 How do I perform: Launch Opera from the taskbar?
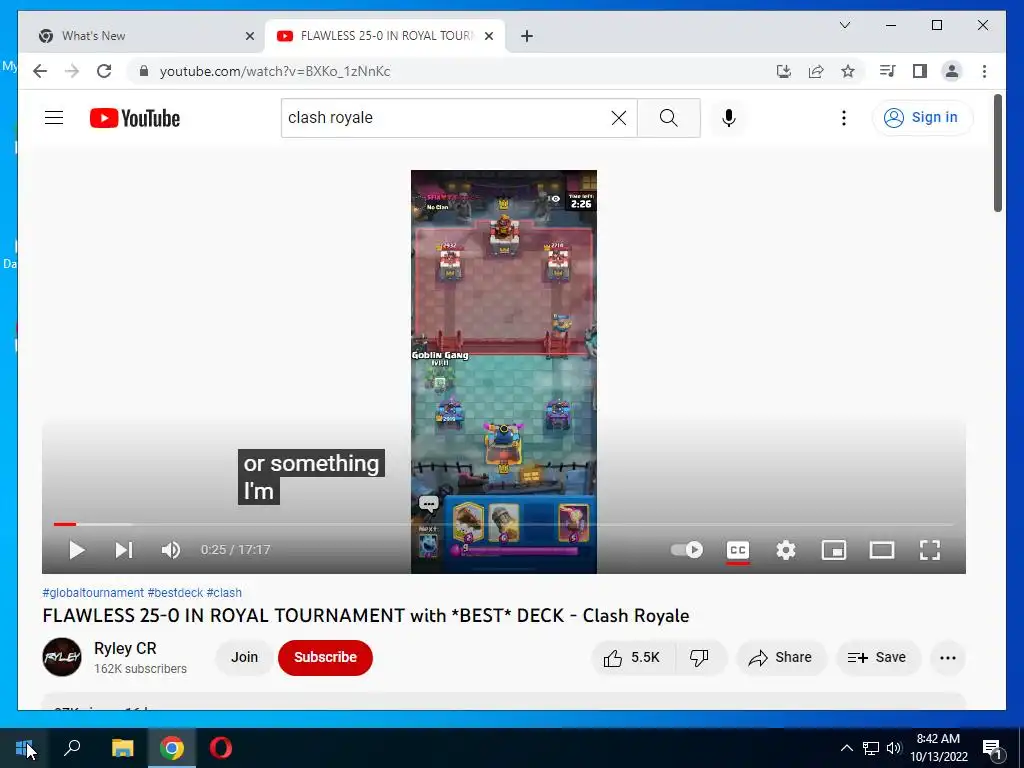(221, 748)
